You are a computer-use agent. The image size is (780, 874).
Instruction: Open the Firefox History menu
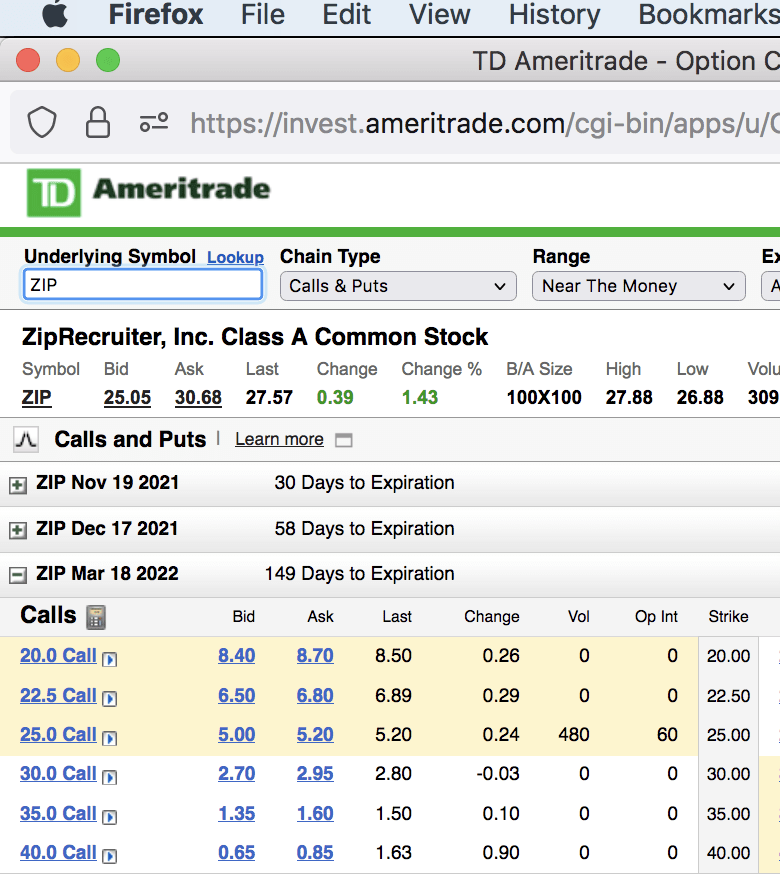pyautogui.click(x=554, y=15)
